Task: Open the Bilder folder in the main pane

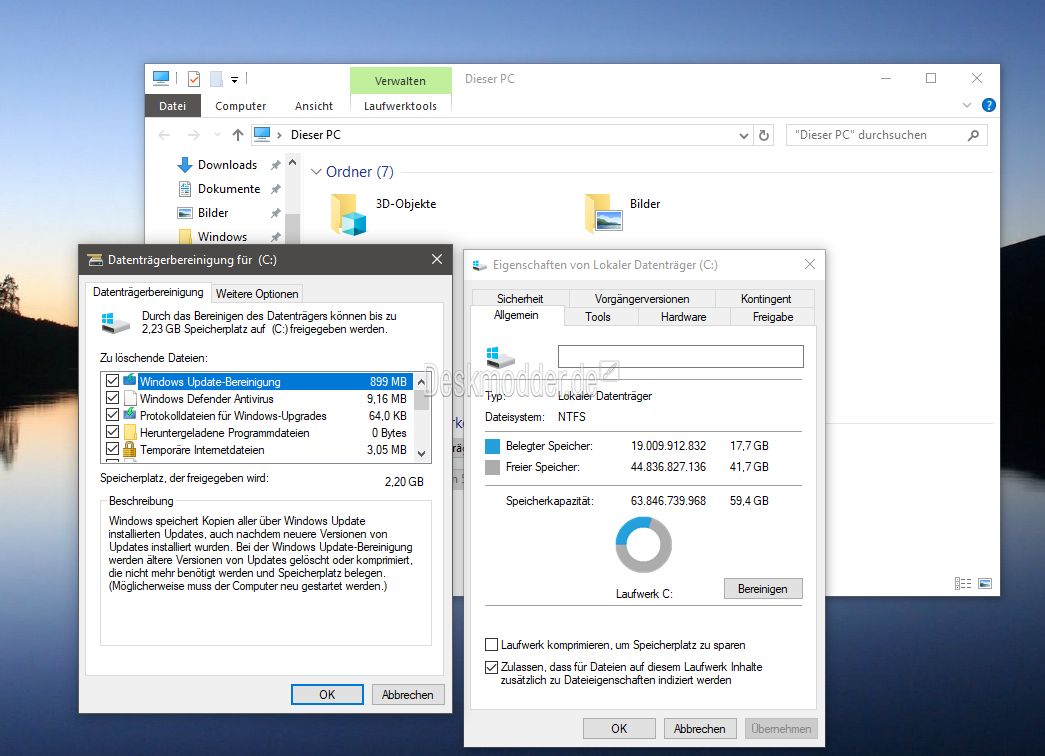Action: 604,213
